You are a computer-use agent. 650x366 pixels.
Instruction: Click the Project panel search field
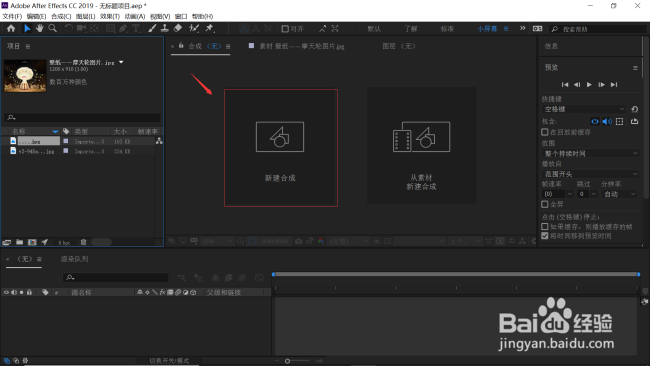pyautogui.click(x=82, y=118)
